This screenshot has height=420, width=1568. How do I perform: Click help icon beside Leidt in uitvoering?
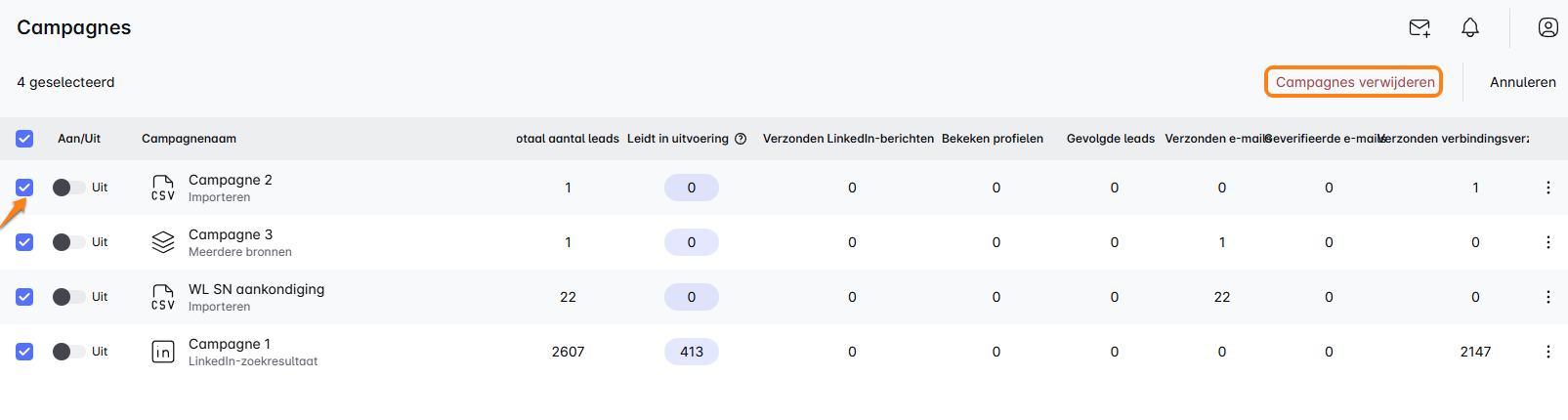click(x=741, y=139)
